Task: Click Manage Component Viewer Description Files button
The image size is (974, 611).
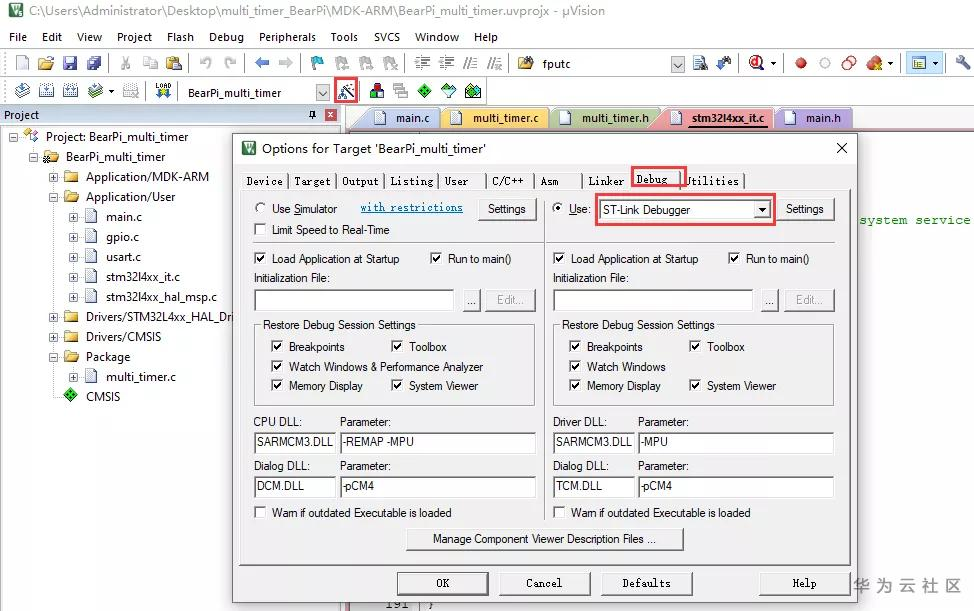Action: click(544, 539)
